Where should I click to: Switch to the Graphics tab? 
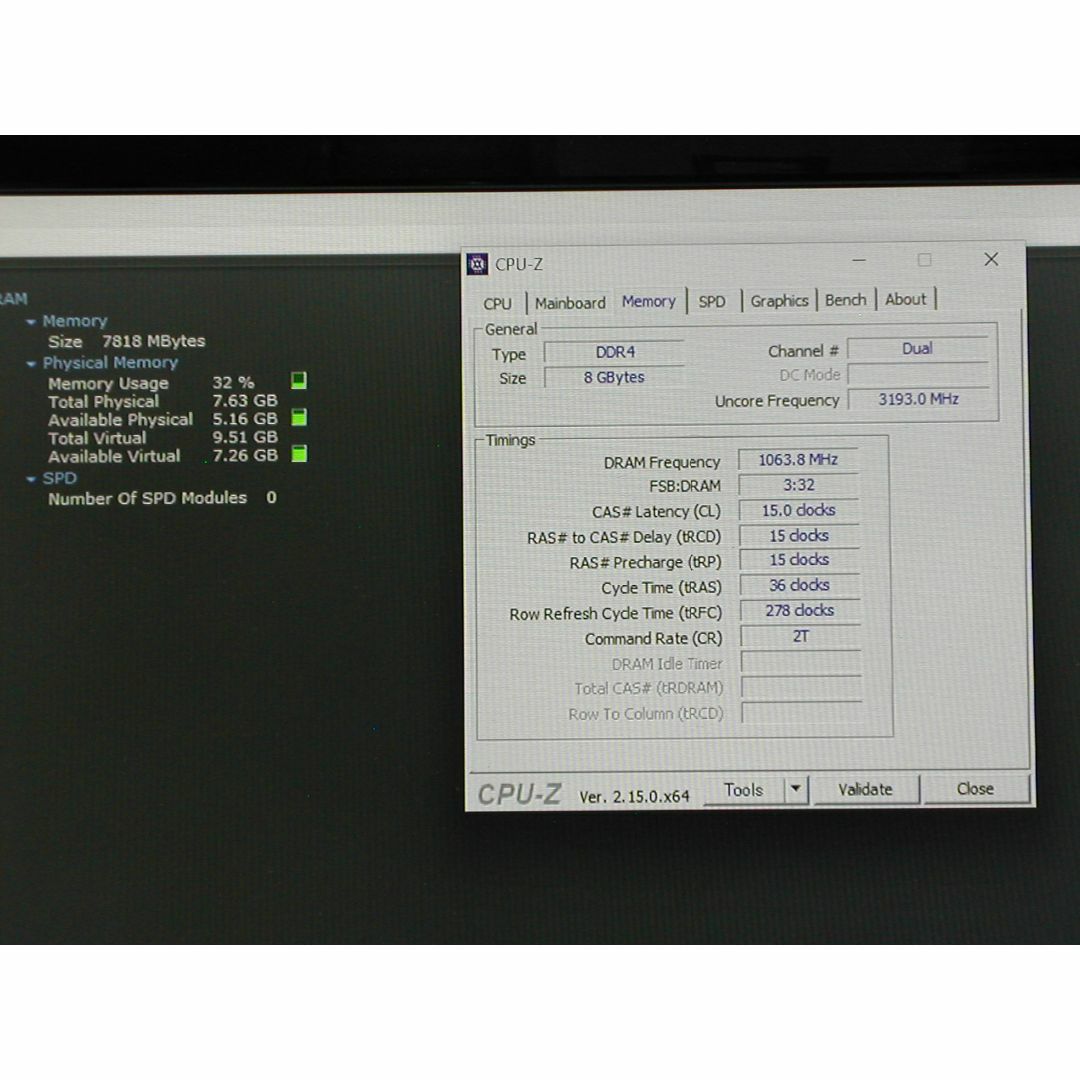[779, 301]
